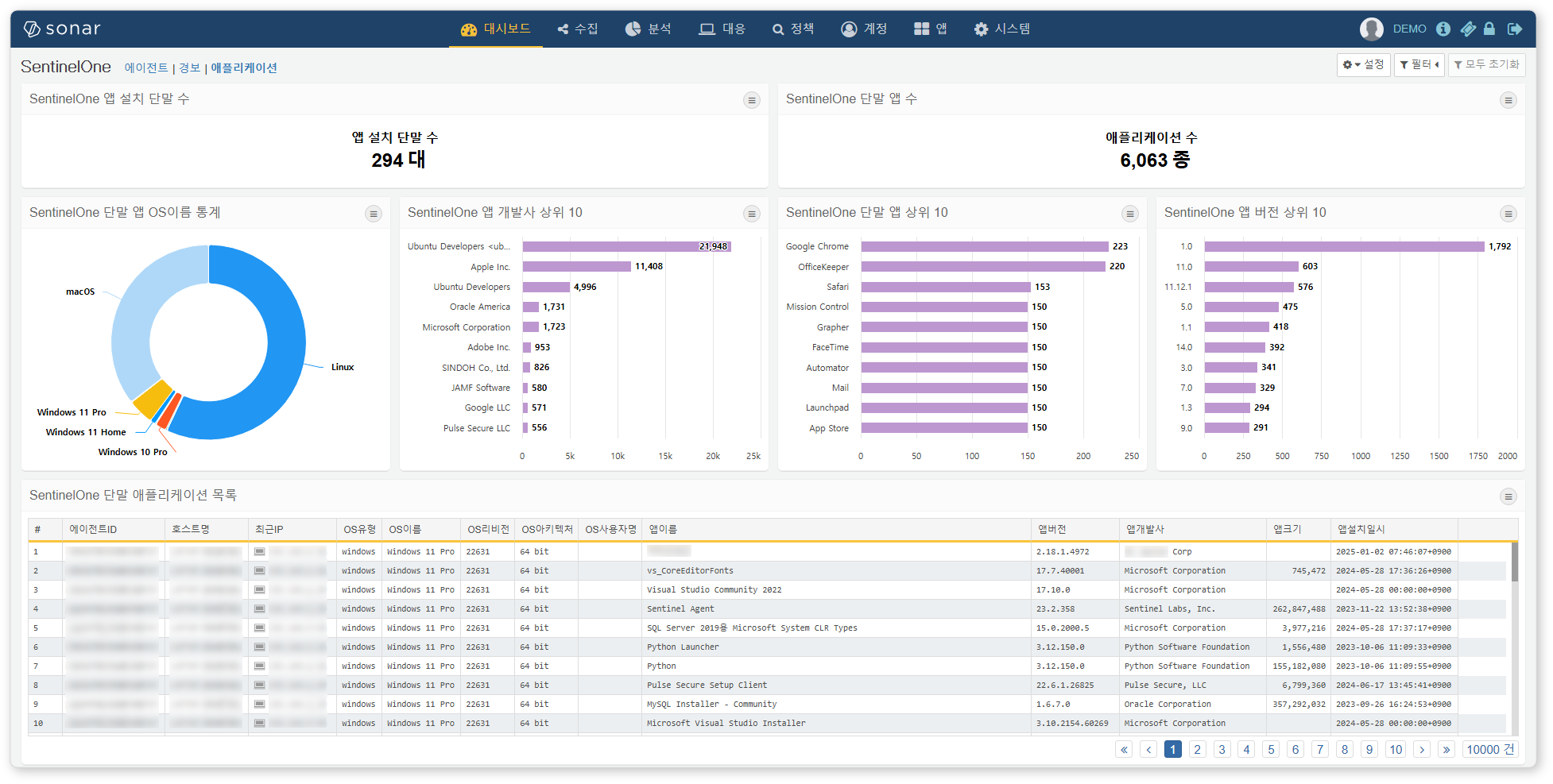Image resolution: width=1553 pixels, height=784 pixels.
Task: Open the 계정 menu
Action: [864, 29]
